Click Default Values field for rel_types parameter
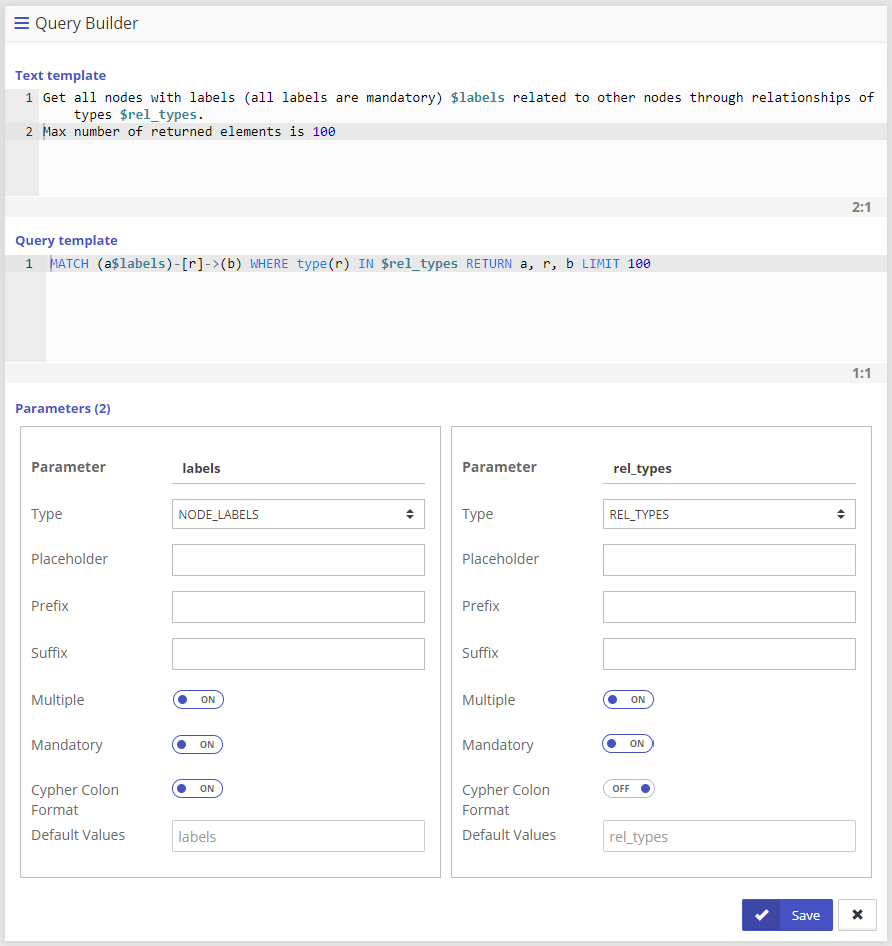Screen dimensions: 892x946 click(729, 836)
